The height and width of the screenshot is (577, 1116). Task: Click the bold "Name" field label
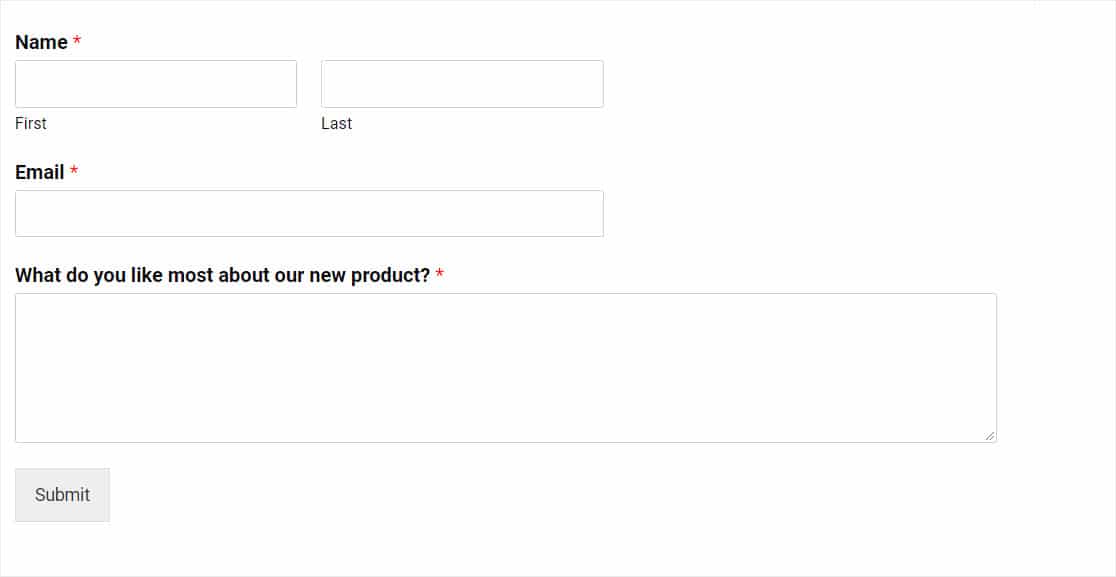point(41,42)
